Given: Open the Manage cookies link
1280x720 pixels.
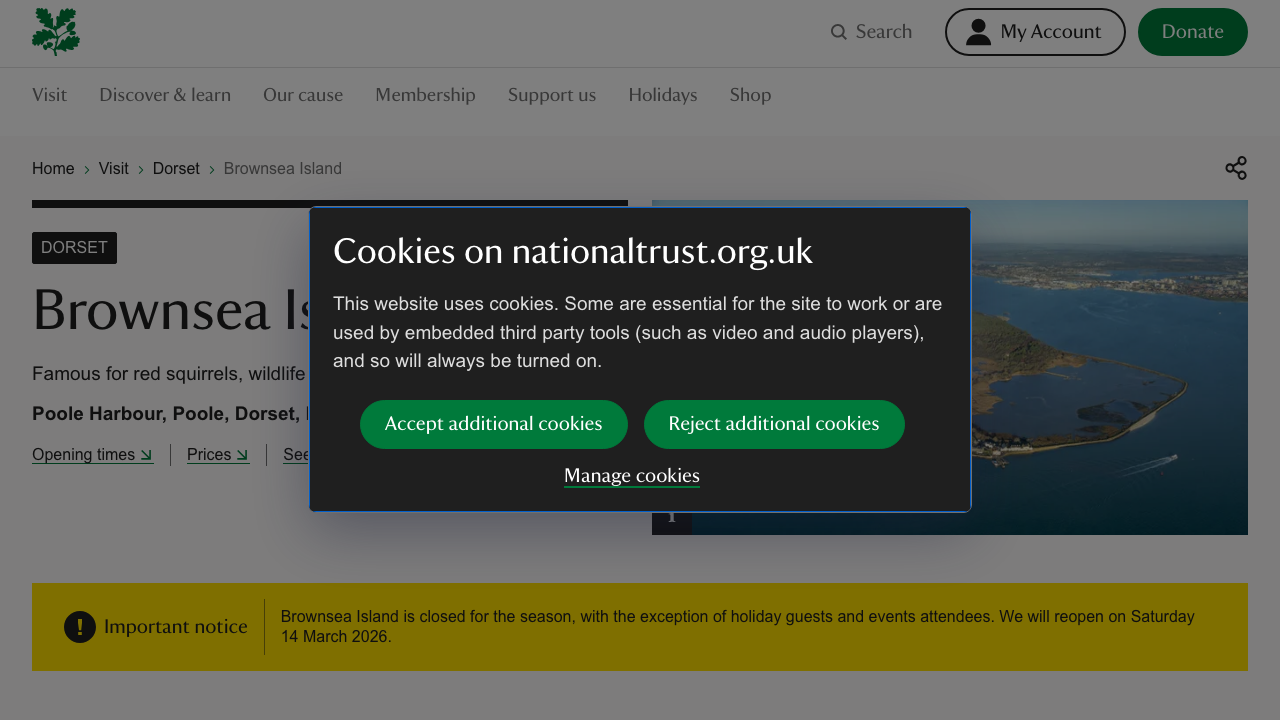Looking at the screenshot, I should click(632, 476).
